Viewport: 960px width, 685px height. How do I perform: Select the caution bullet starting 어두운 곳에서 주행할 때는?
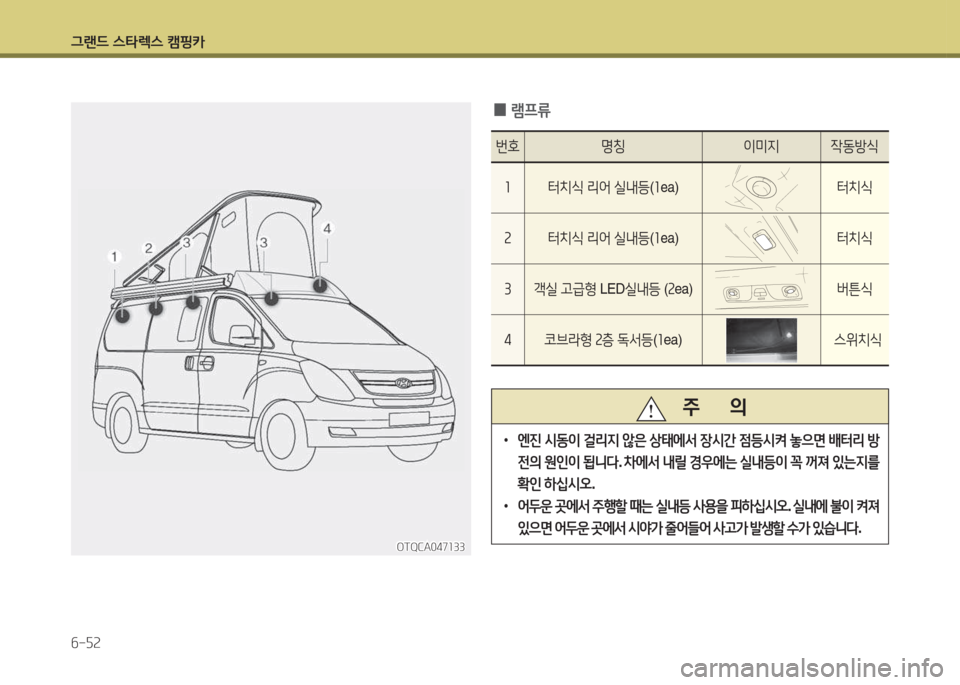coord(692,517)
